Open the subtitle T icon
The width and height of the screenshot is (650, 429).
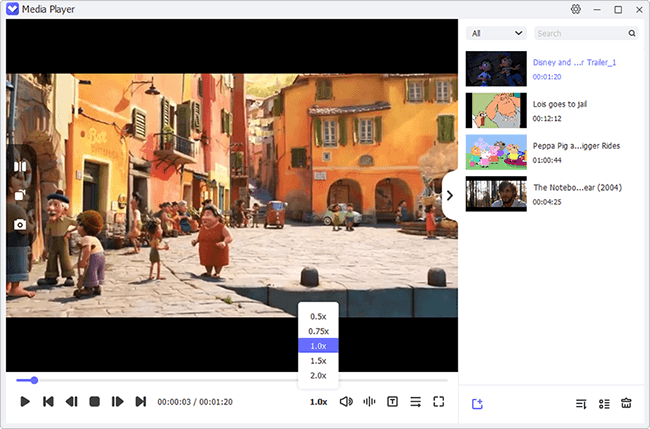(x=392, y=402)
